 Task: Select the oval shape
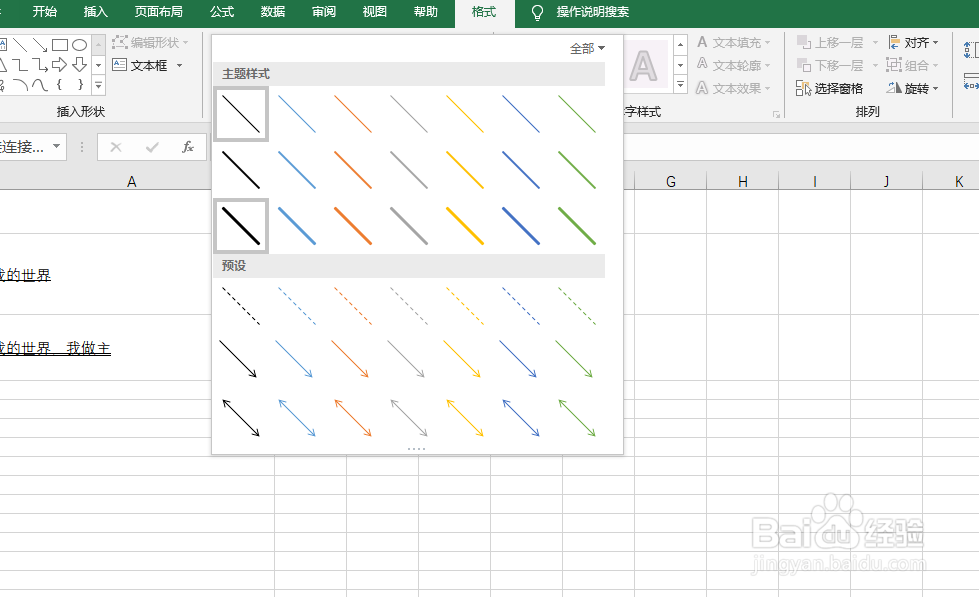pos(79,45)
